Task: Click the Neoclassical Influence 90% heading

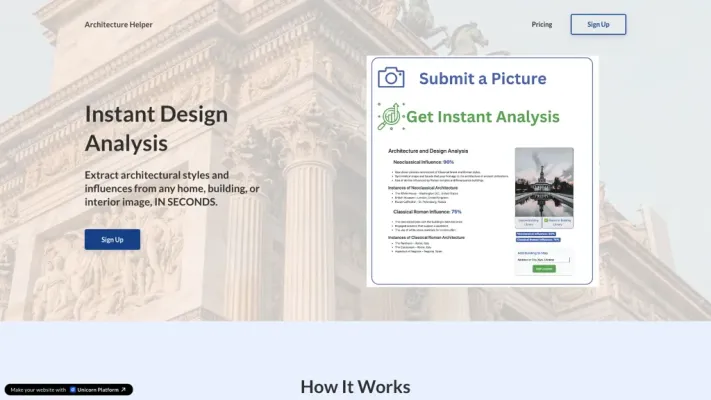Action: pyautogui.click(x=424, y=161)
